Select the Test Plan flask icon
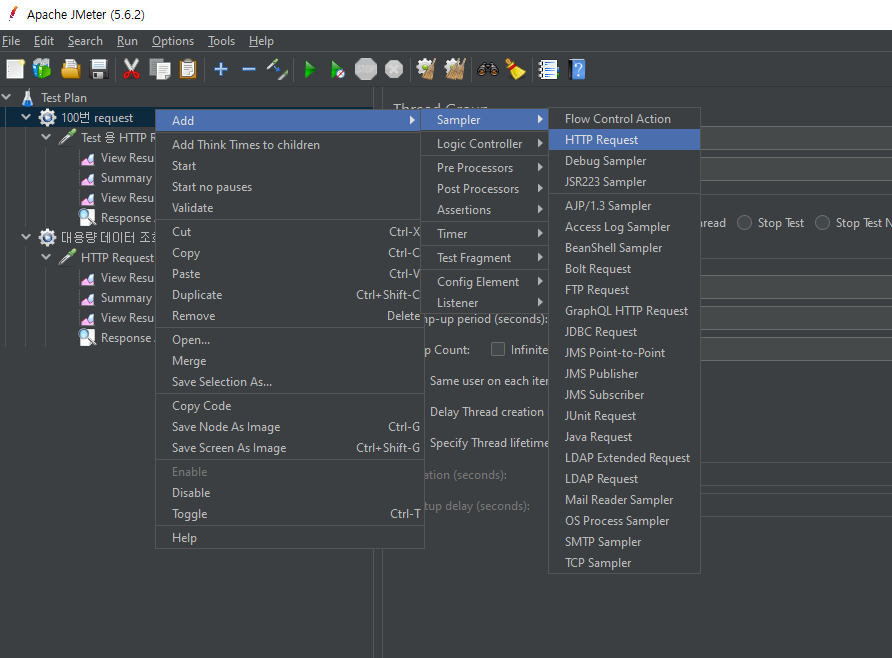This screenshot has height=658, width=892. 27,97
